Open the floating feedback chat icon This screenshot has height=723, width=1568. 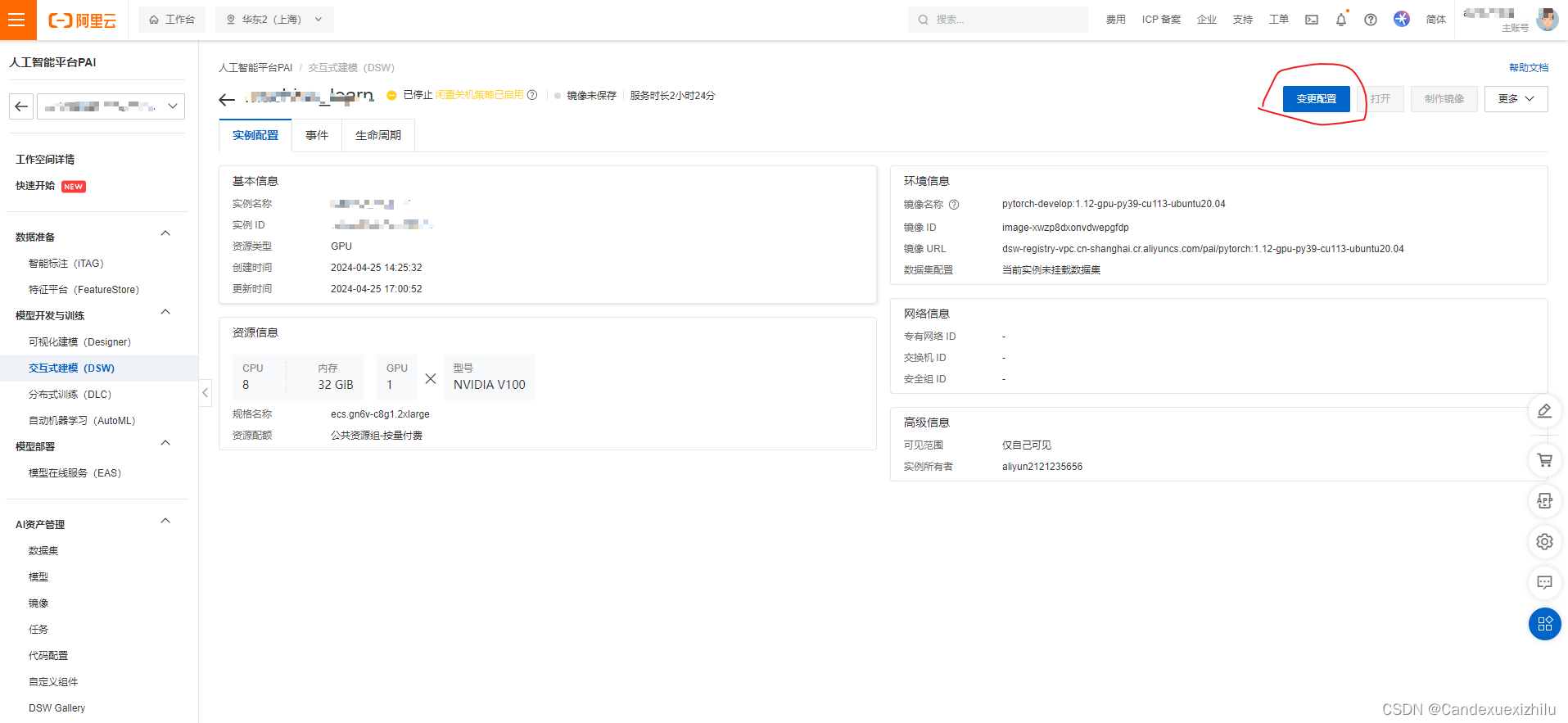1544,582
